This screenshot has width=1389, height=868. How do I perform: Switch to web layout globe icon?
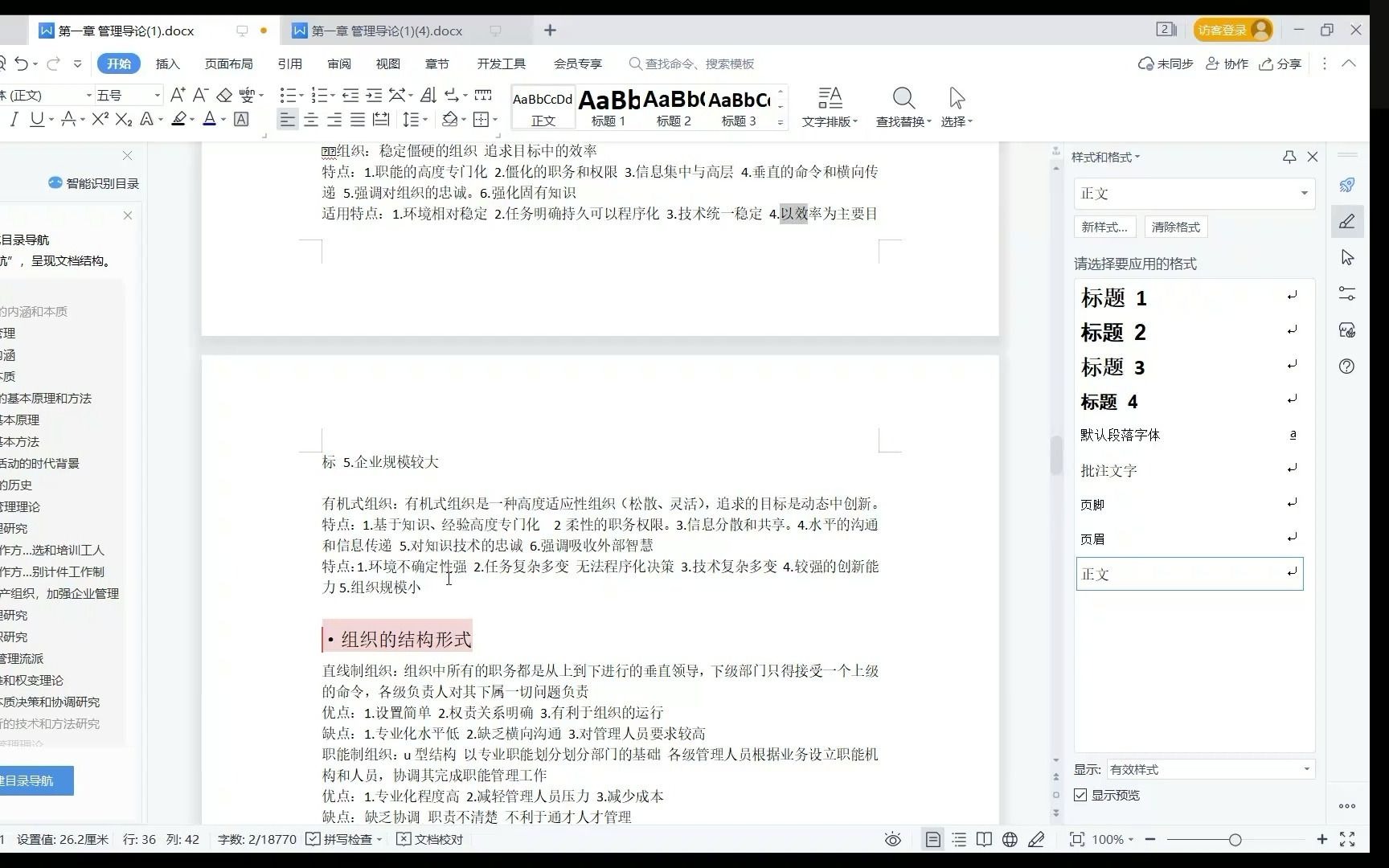(1010, 839)
